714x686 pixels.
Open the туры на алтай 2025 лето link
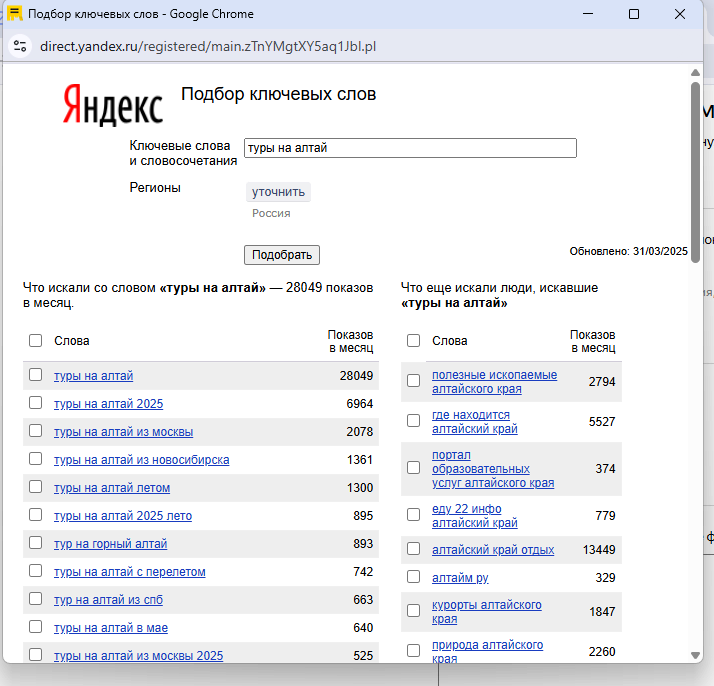point(123,516)
